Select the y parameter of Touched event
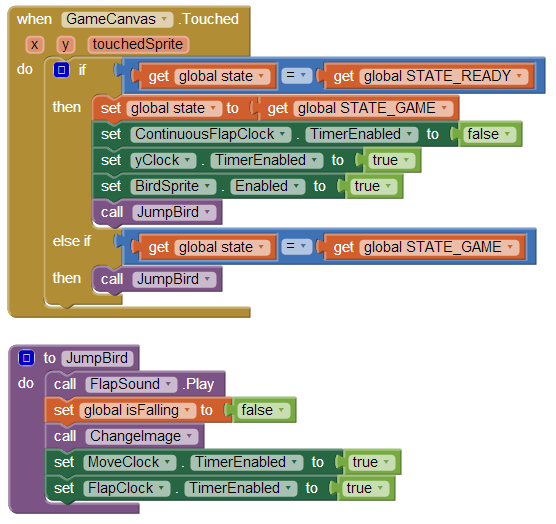Viewport: 556px width, 524px height. 65,45
